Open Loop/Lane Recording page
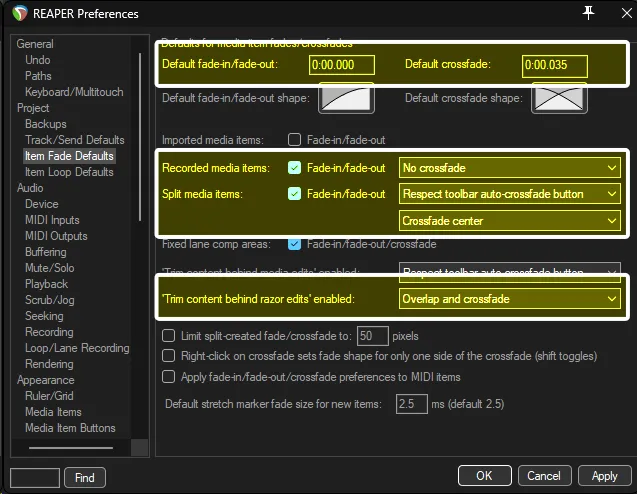The width and height of the screenshot is (637, 494). point(77,348)
